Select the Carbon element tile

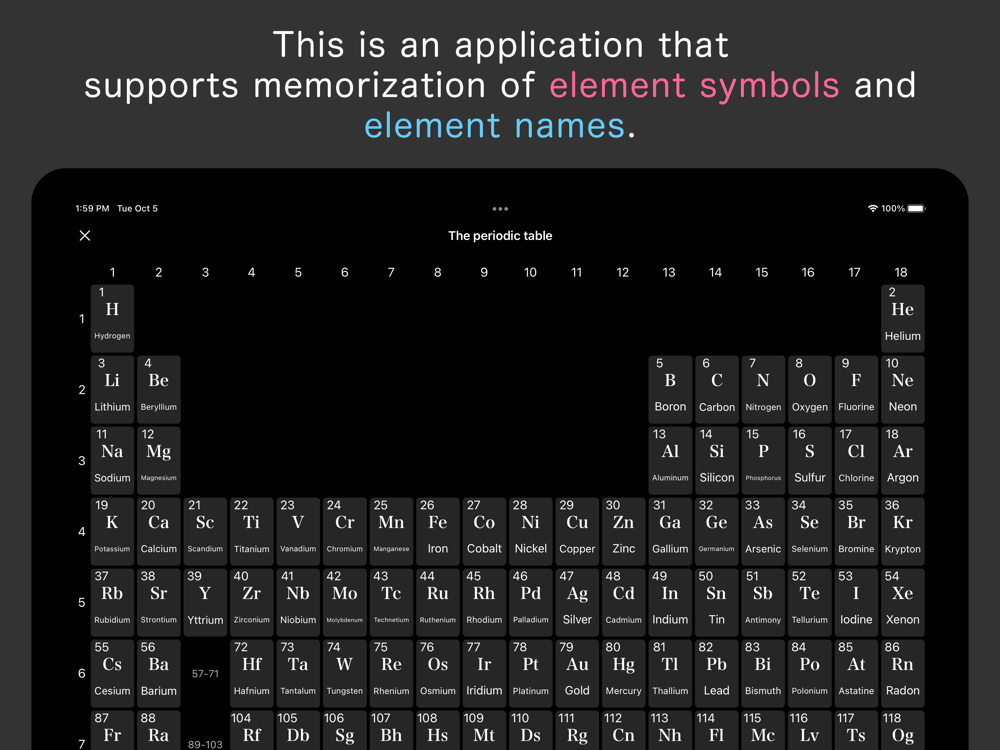click(717, 390)
